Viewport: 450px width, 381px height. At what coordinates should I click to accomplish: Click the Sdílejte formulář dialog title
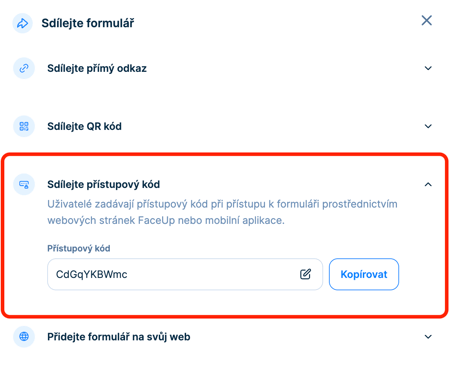[88, 23]
